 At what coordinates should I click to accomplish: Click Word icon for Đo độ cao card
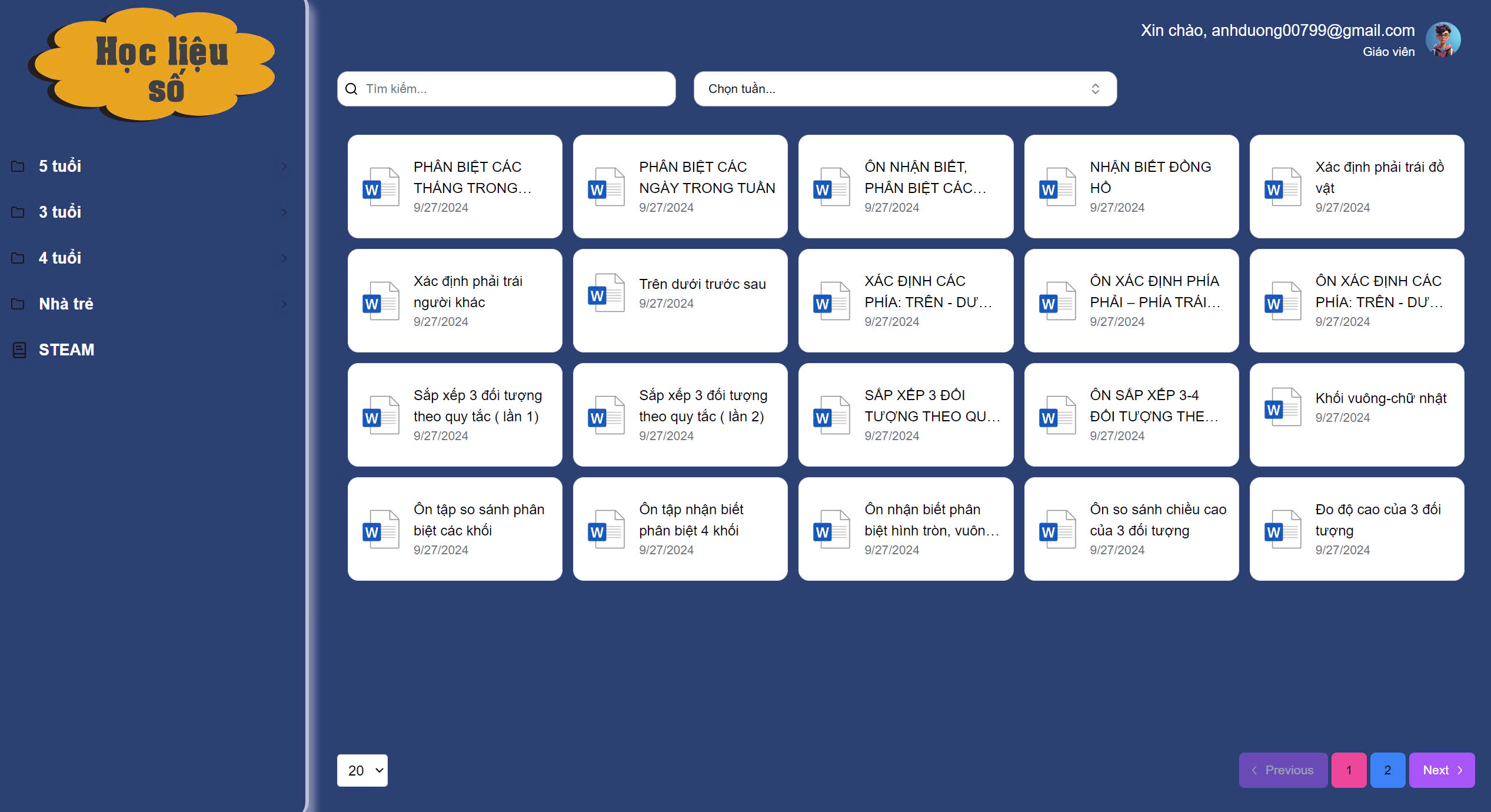pos(1283,530)
